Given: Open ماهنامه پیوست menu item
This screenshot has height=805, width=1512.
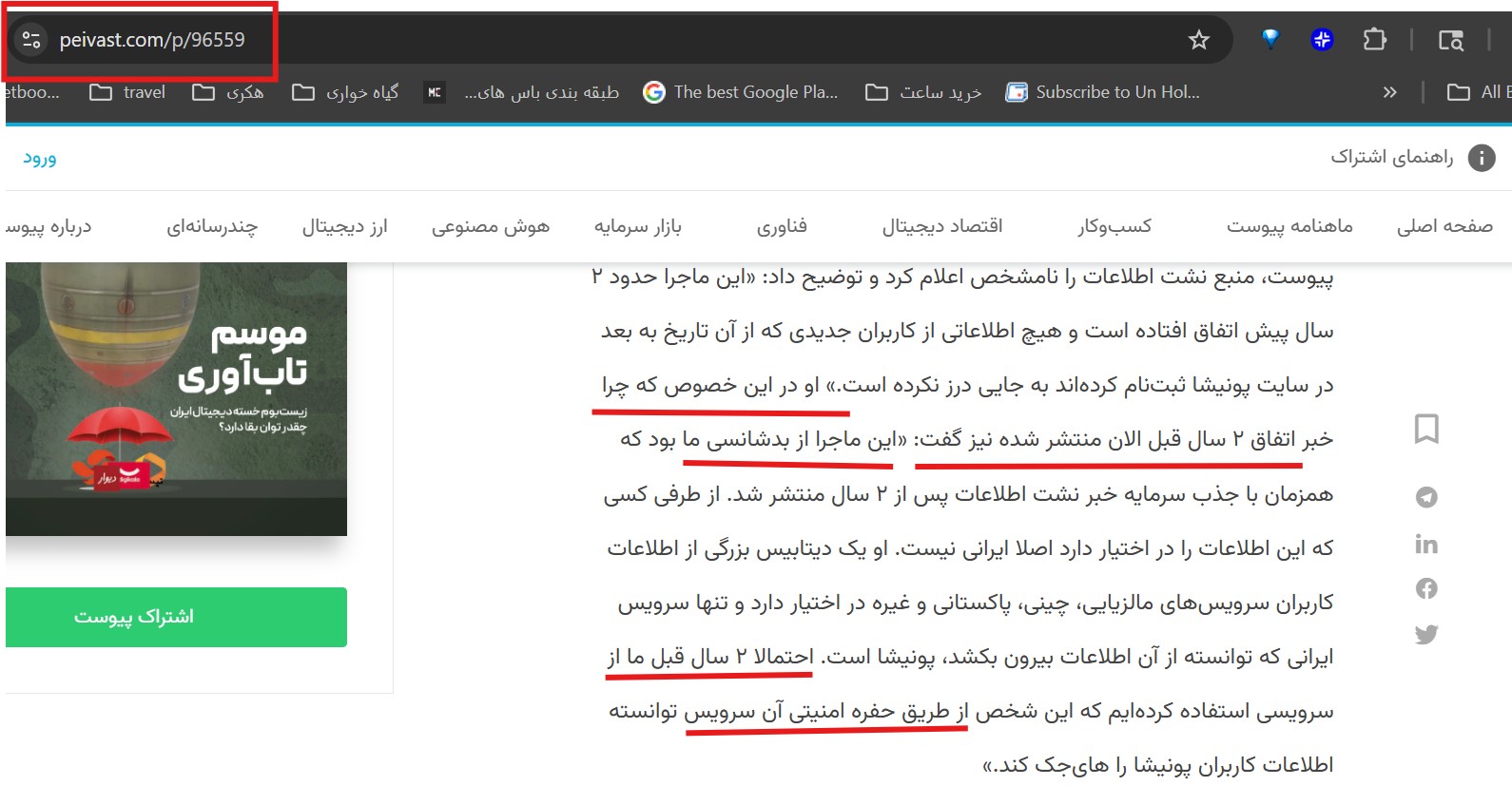Looking at the screenshot, I should click(x=1289, y=226).
